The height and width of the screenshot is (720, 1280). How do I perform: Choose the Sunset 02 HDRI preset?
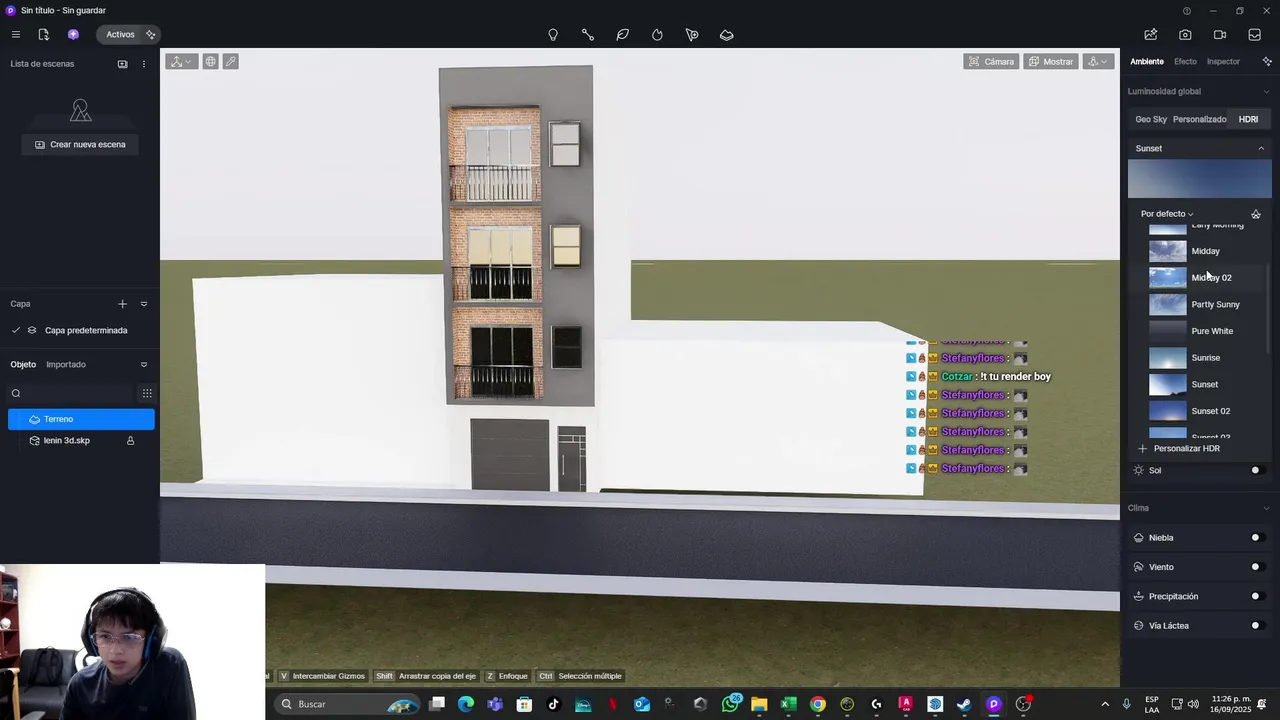(x=1200, y=411)
